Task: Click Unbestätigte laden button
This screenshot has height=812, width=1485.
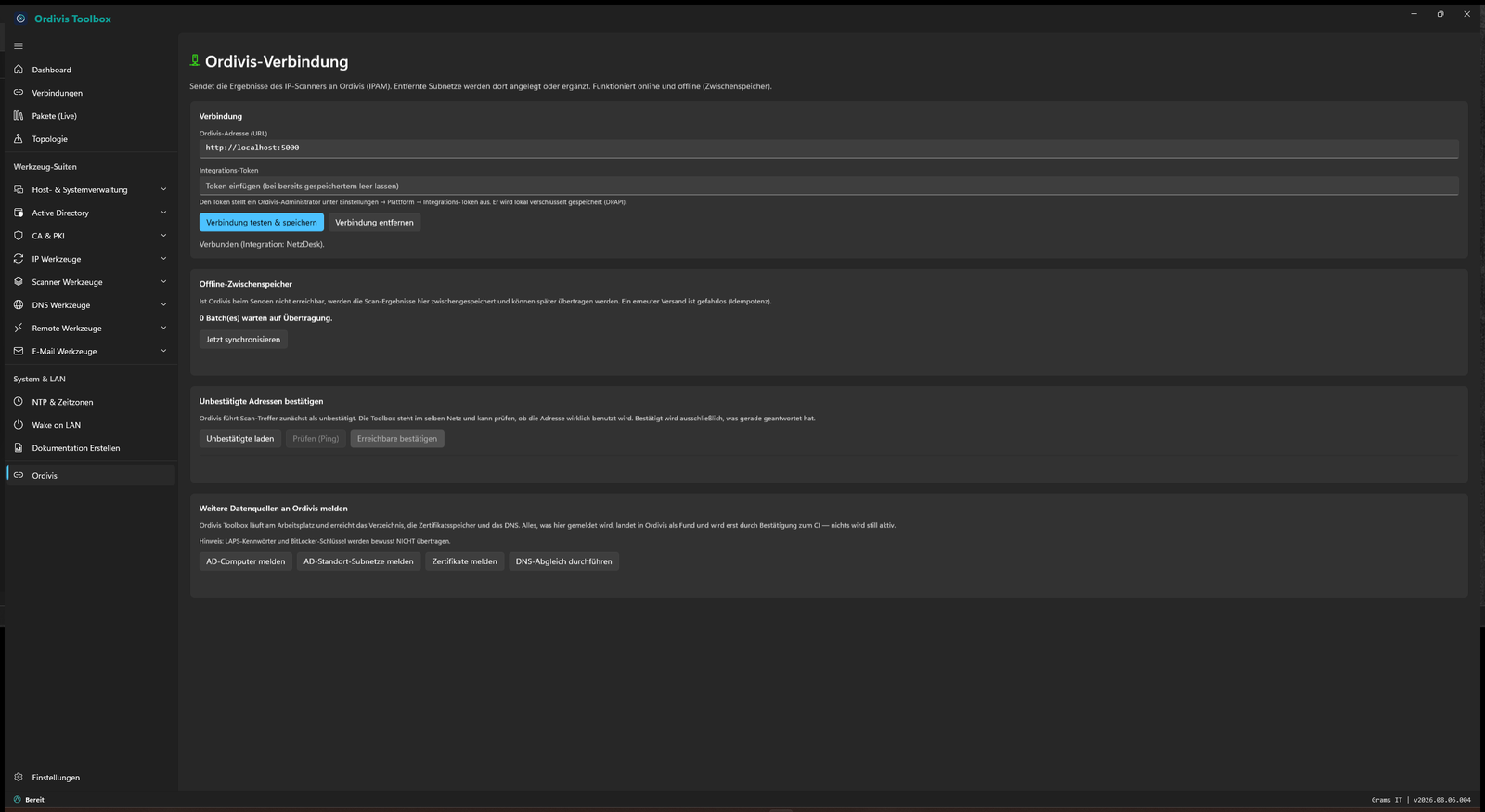Action: click(240, 439)
